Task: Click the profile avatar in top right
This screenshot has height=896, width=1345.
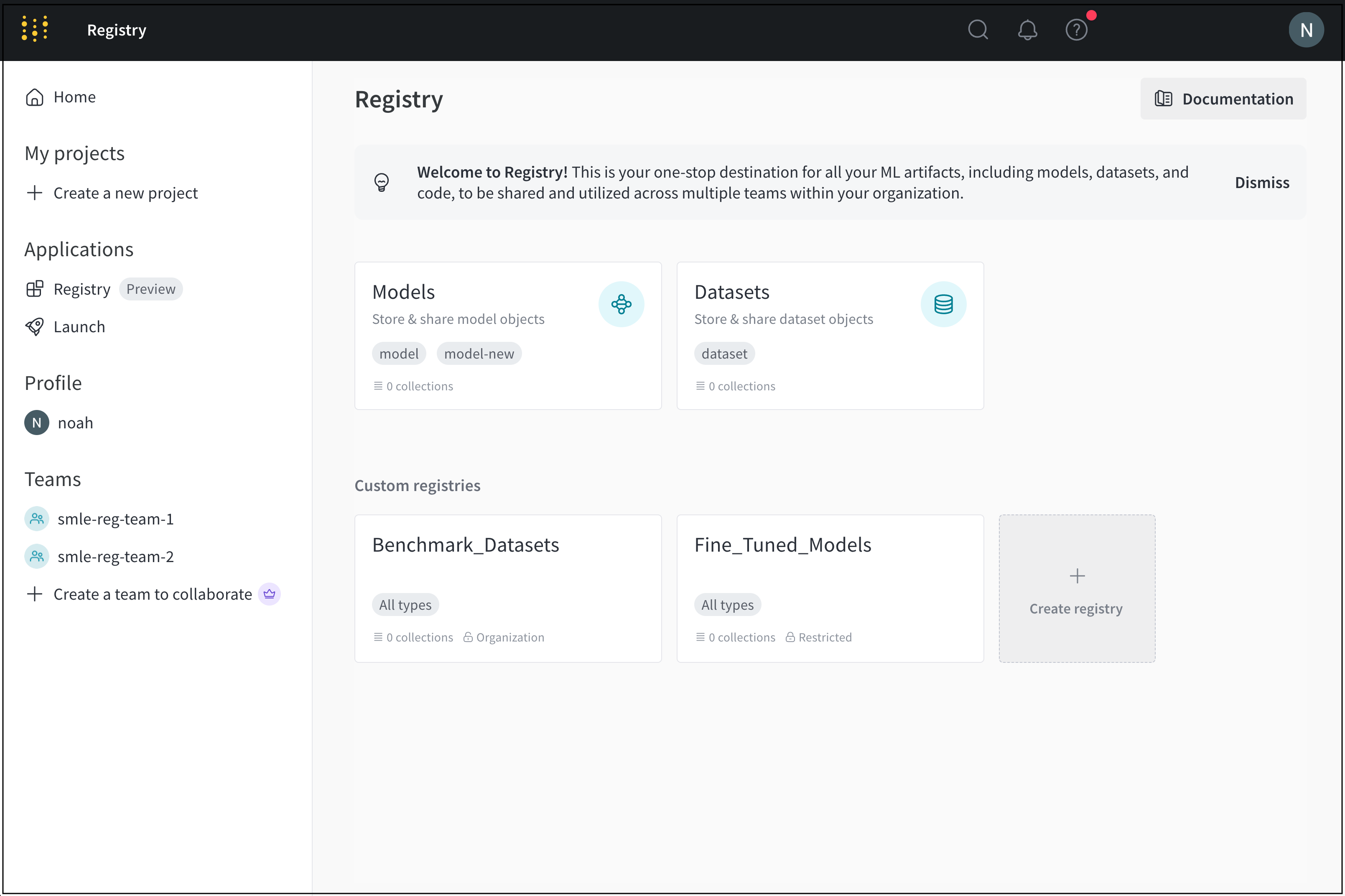Action: click(x=1306, y=30)
